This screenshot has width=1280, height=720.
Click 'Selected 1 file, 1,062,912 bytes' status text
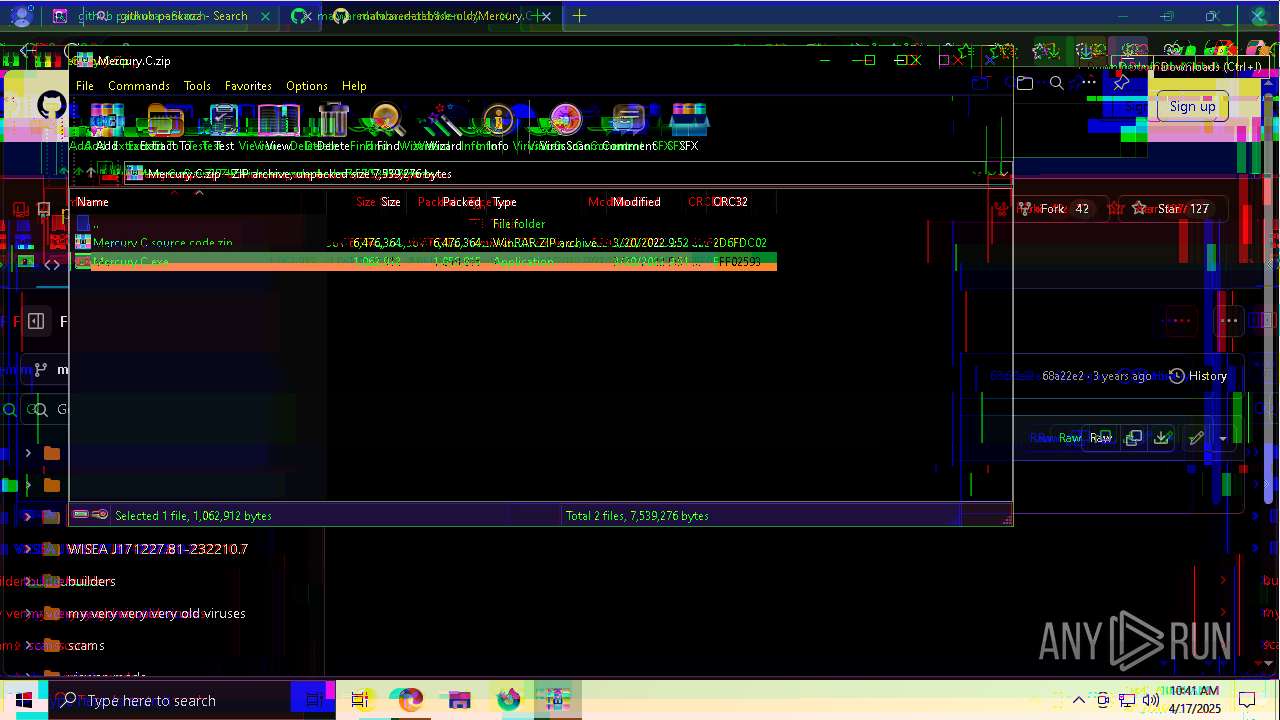(193, 516)
